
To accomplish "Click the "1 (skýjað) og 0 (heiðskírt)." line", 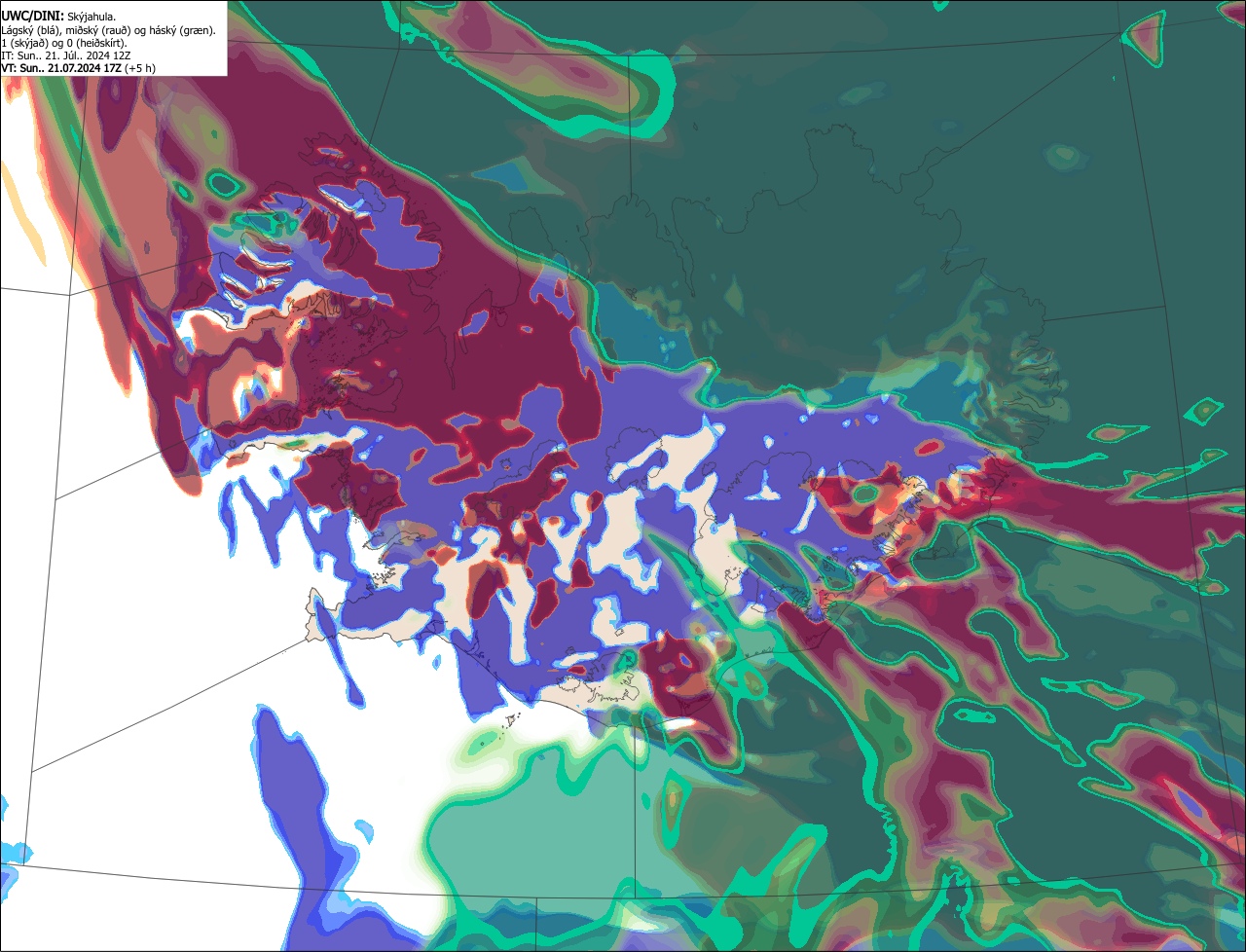I will tap(64, 43).
